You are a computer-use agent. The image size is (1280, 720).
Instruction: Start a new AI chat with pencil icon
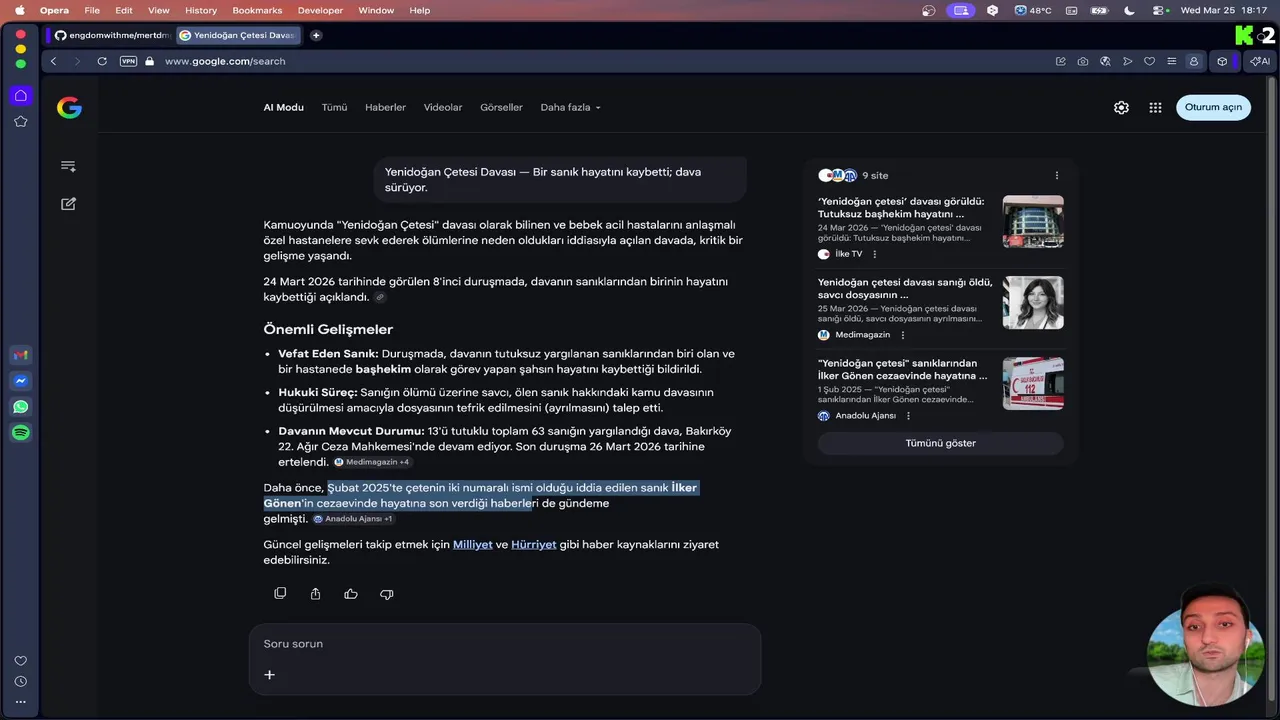[x=68, y=204]
